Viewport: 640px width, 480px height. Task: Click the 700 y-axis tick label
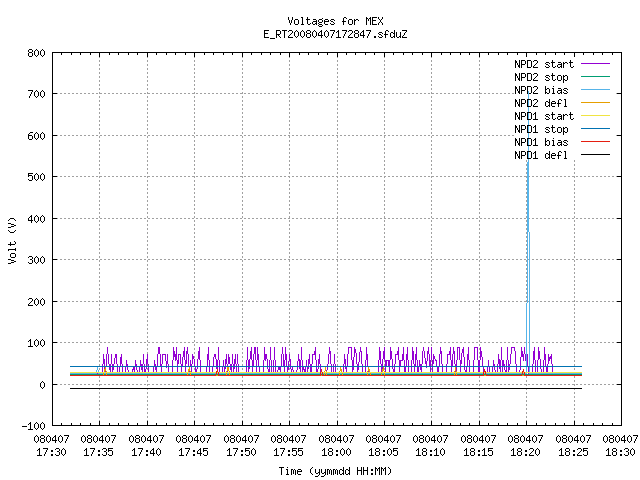[x=36, y=94]
